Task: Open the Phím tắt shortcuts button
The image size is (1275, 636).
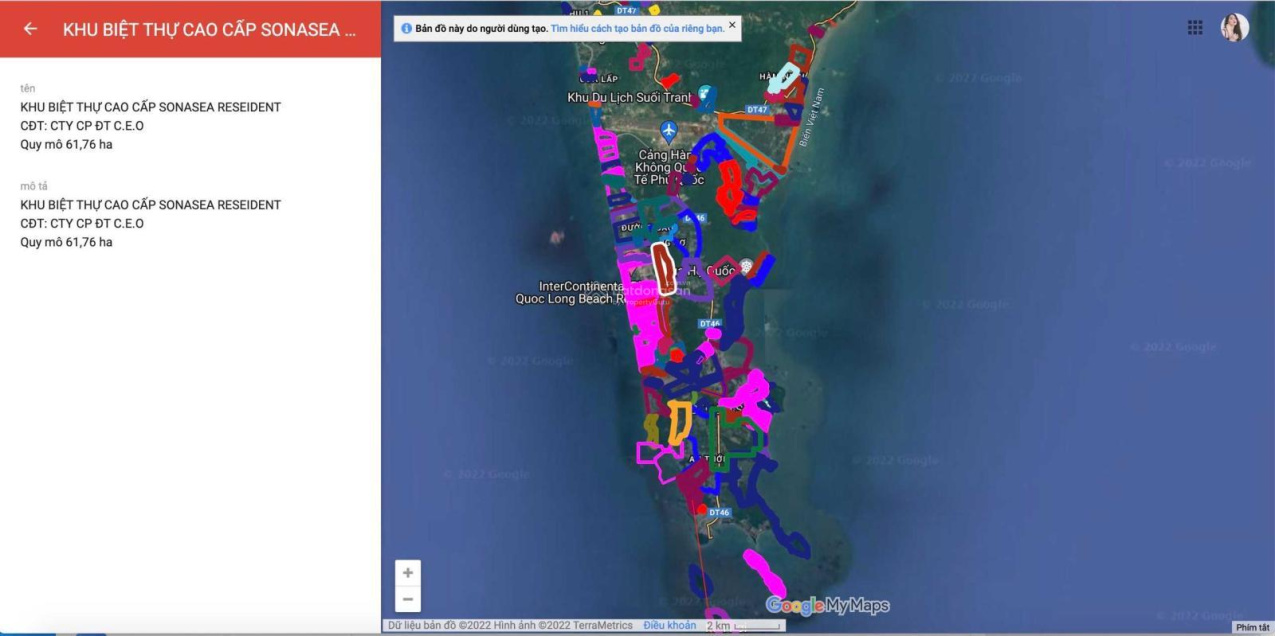Action: [x=1252, y=627]
